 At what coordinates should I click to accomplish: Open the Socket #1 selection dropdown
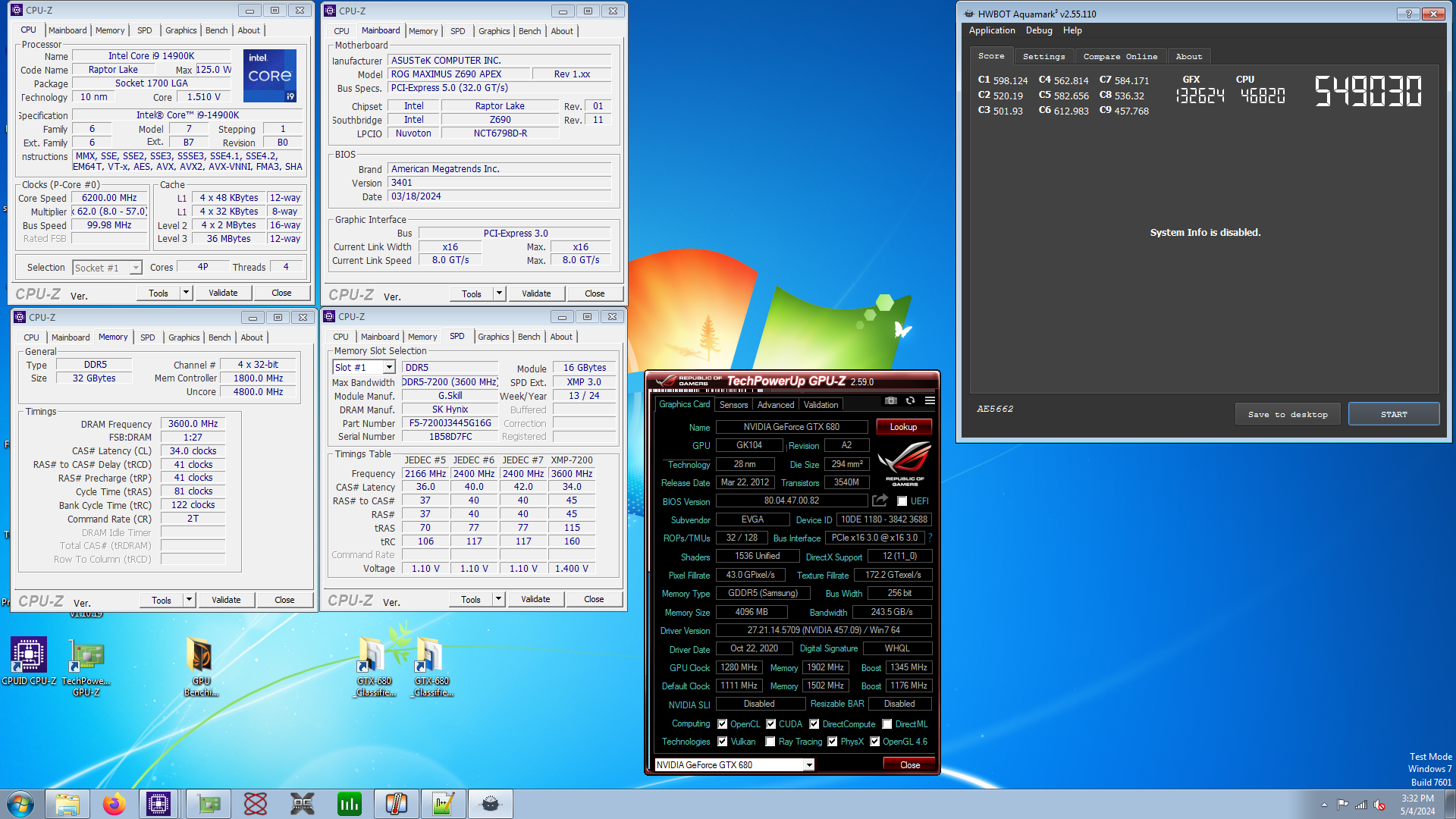click(136, 268)
